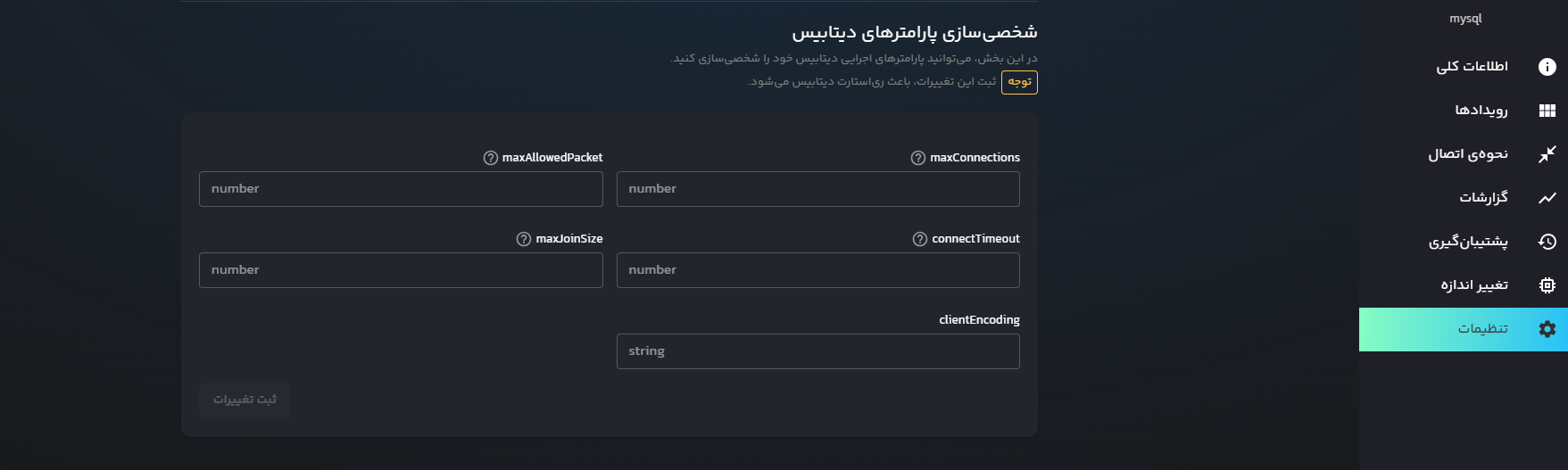Click into the maxAllowedPacket input
The image size is (1568, 470).
pyautogui.click(x=401, y=189)
